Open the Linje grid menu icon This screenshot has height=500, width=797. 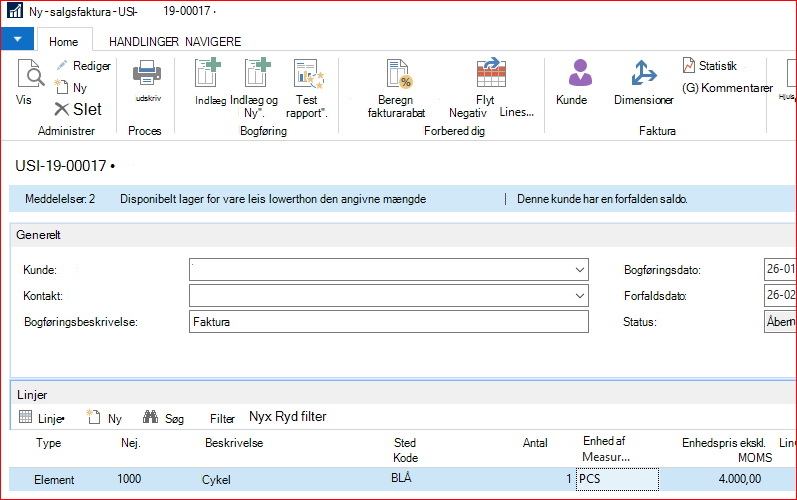25,417
